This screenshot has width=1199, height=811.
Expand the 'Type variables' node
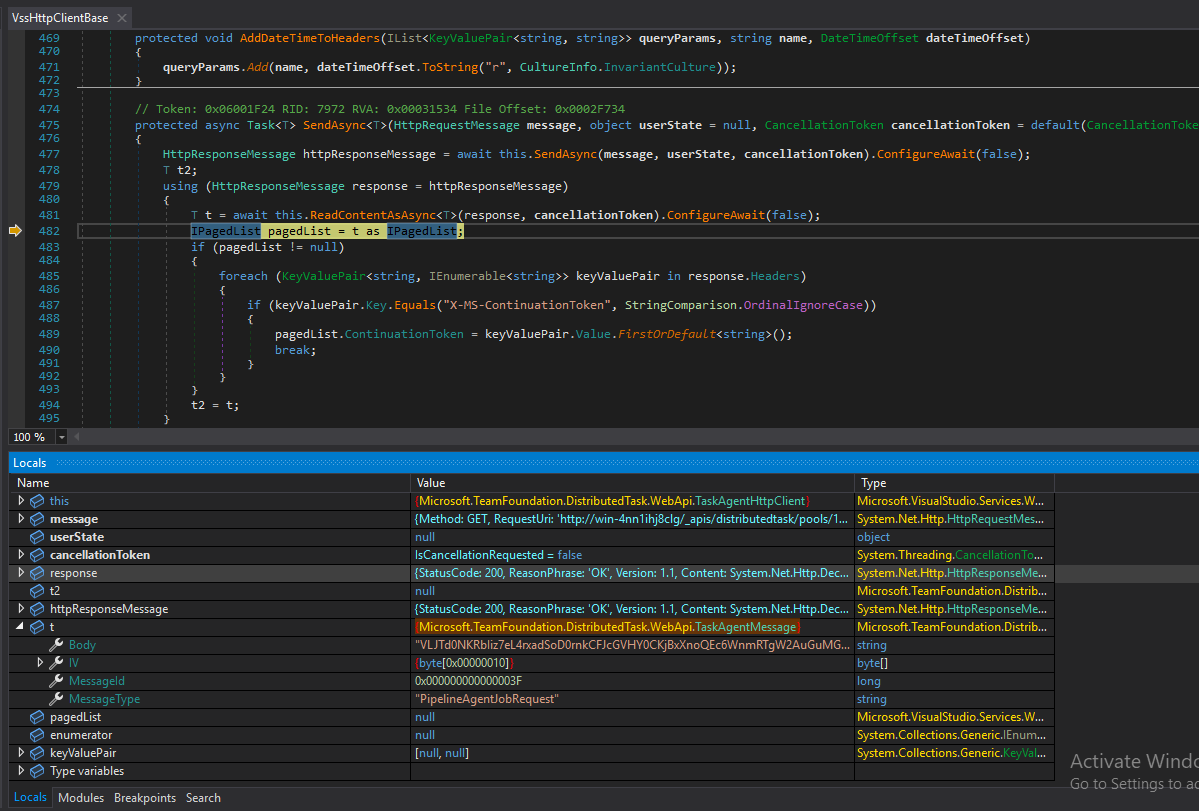21,771
